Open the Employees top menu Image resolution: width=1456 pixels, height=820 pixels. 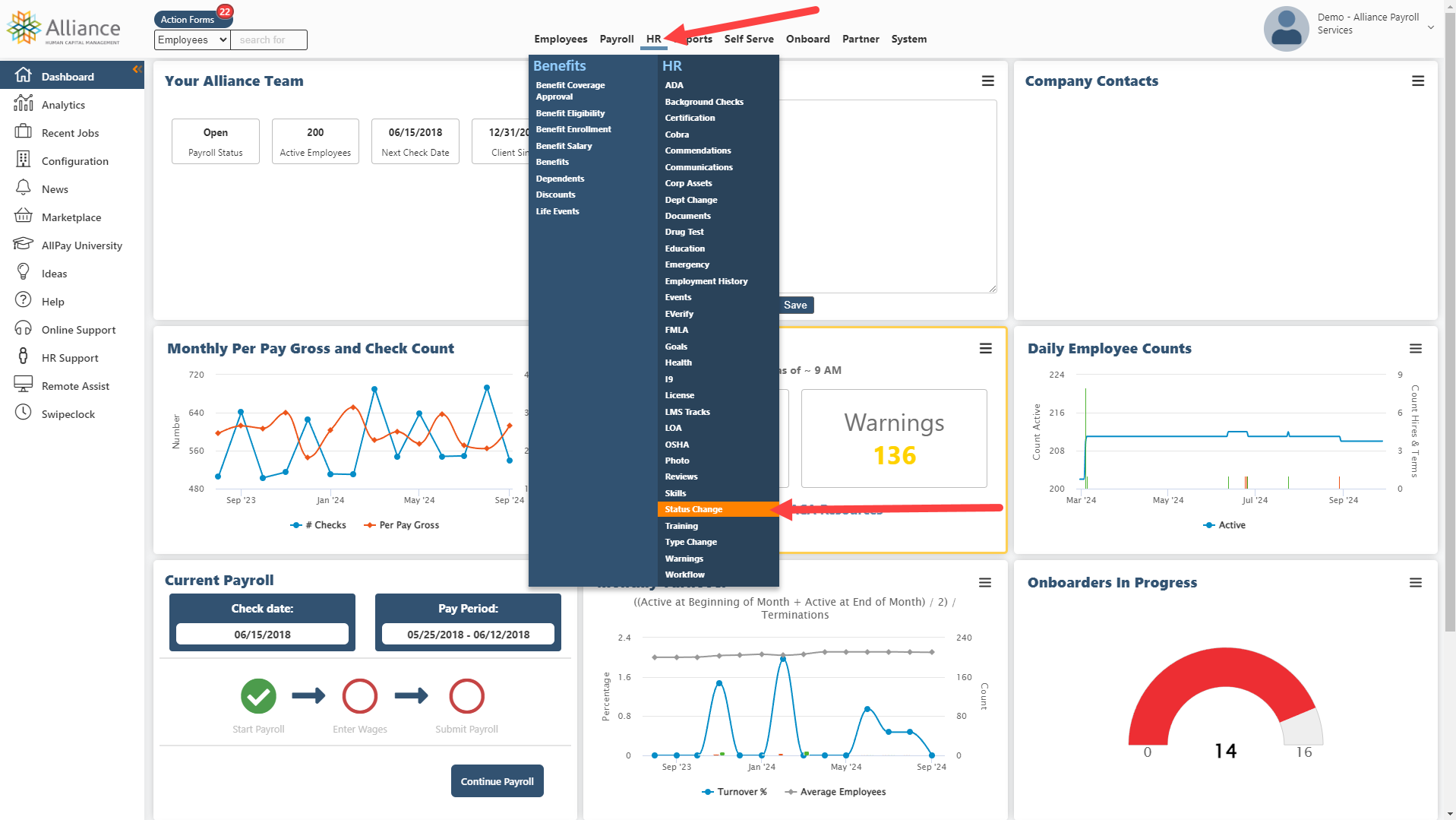561,40
